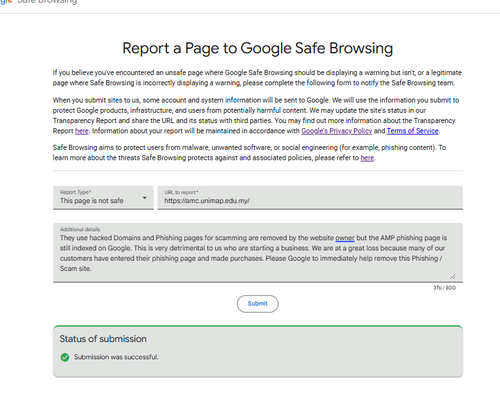The height and width of the screenshot is (410, 500).
Task: Grab the text area resize handle
Action: click(452, 276)
